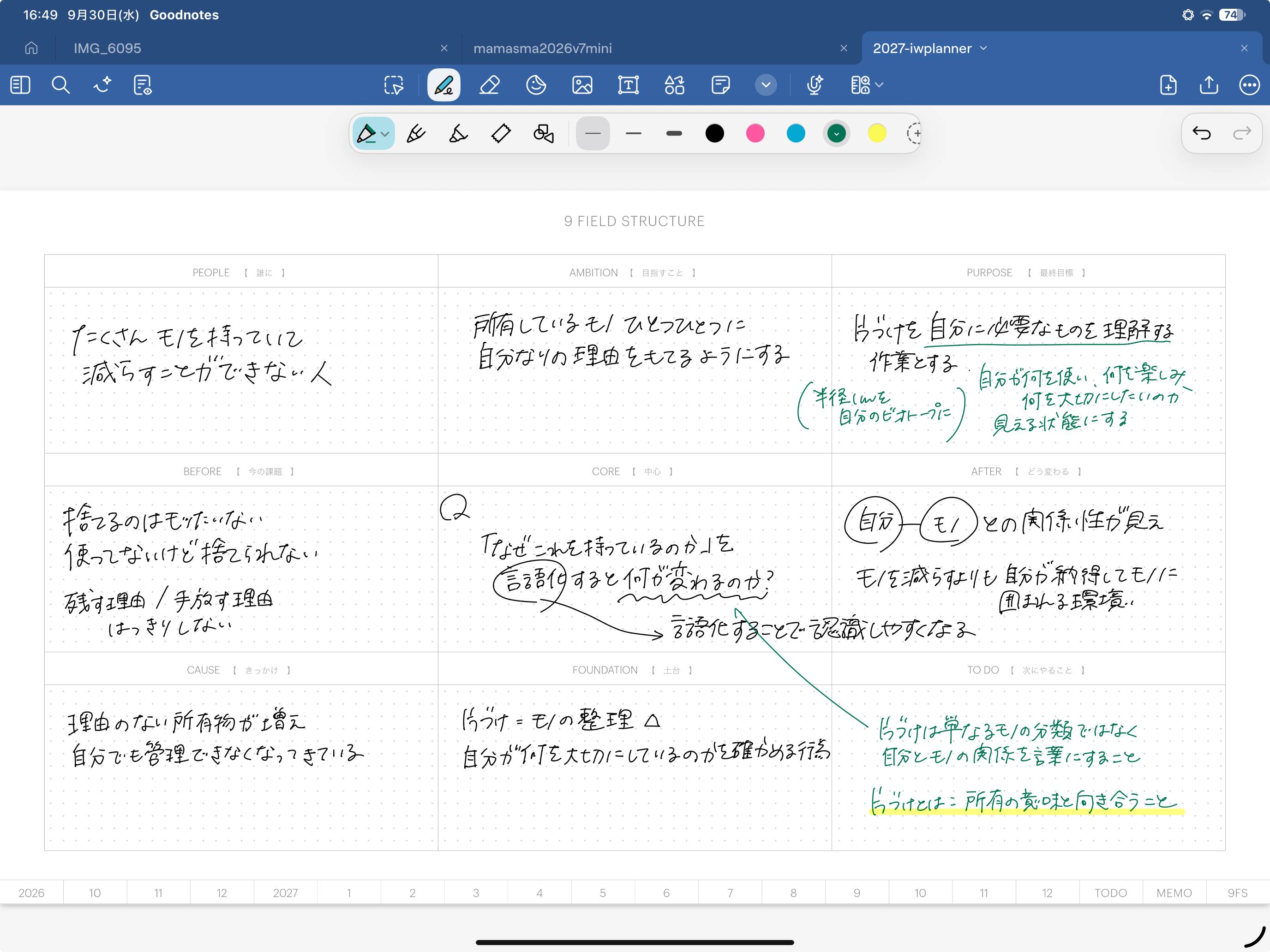1270x952 pixels.
Task: Insert an image with photo tool
Action: [582, 85]
